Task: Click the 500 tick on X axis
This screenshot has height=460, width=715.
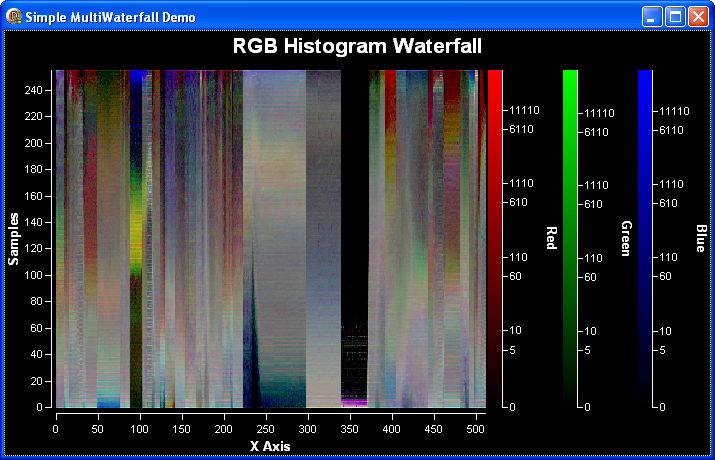Action: 476,429
